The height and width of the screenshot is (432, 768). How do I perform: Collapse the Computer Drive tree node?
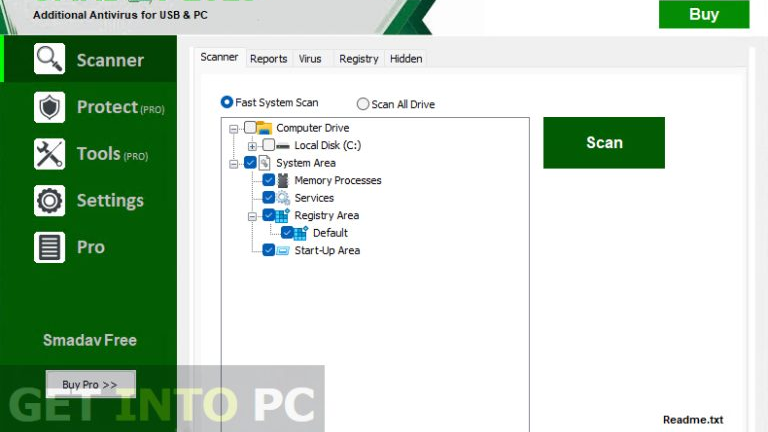[x=234, y=129]
